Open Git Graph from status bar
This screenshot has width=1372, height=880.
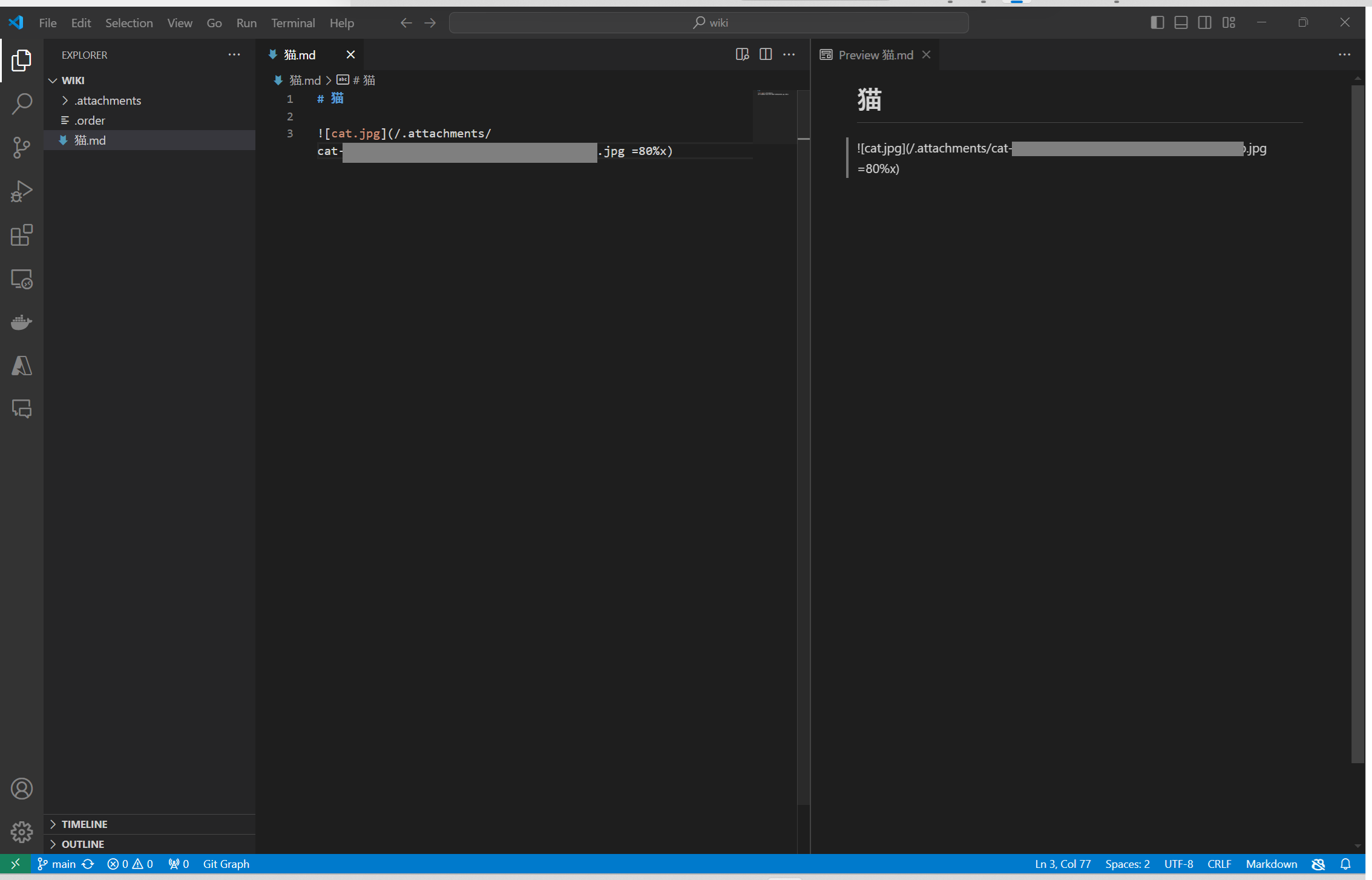tap(226, 864)
